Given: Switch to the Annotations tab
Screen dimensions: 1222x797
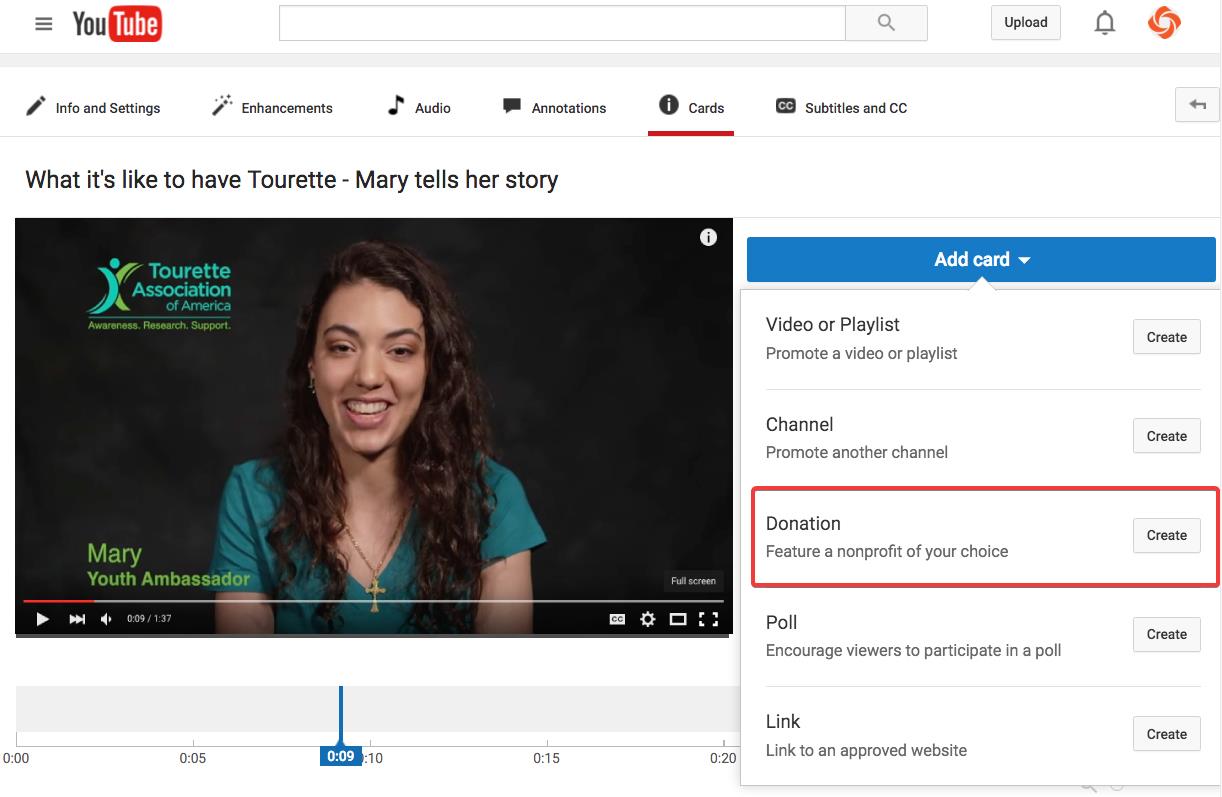Looking at the screenshot, I should (555, 108).
